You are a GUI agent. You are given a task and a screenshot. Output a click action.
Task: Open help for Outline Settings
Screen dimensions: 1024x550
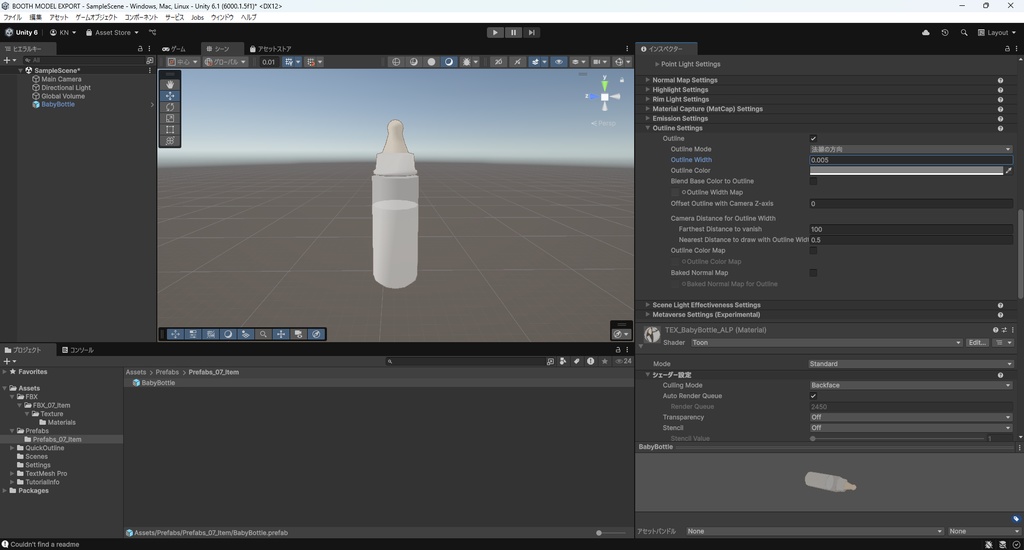[x=1000, y=128]
